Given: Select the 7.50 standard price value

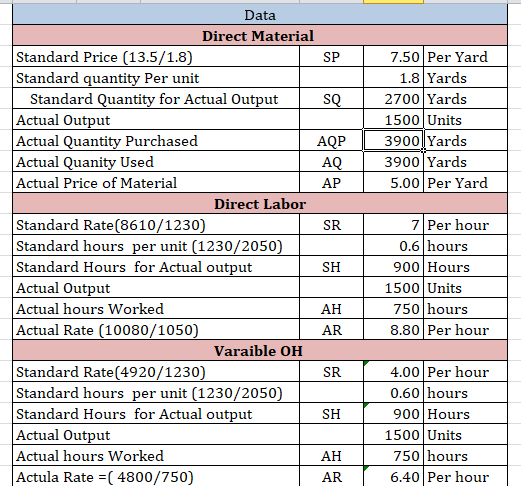Looking at the screenshot, I should [393, 57].
